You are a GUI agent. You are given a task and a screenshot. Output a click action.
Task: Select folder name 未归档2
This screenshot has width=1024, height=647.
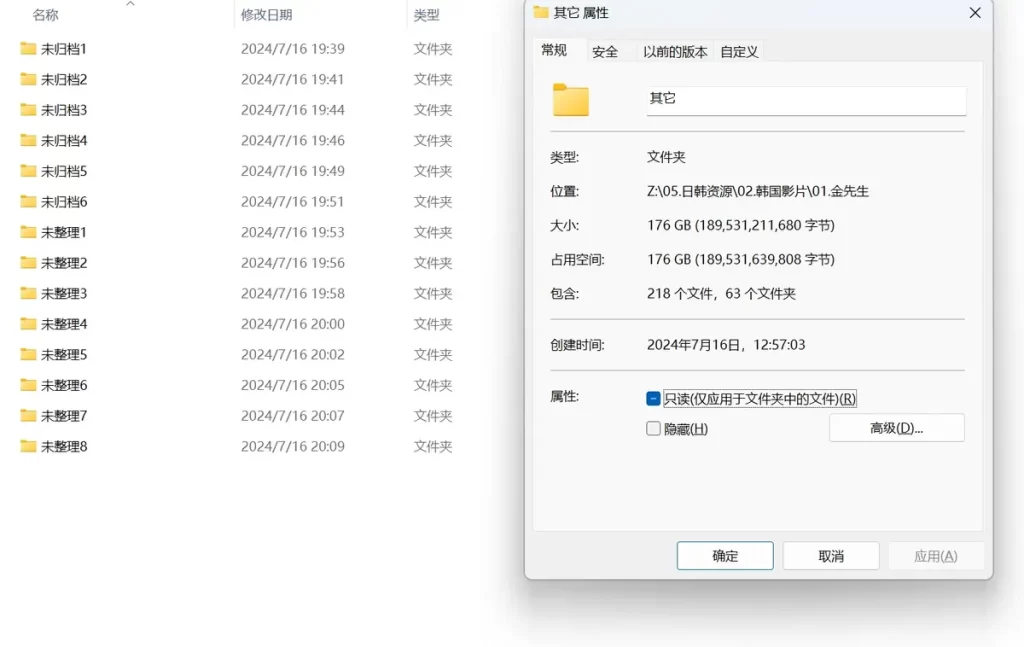pyautogui.click(x=63, y=79)
